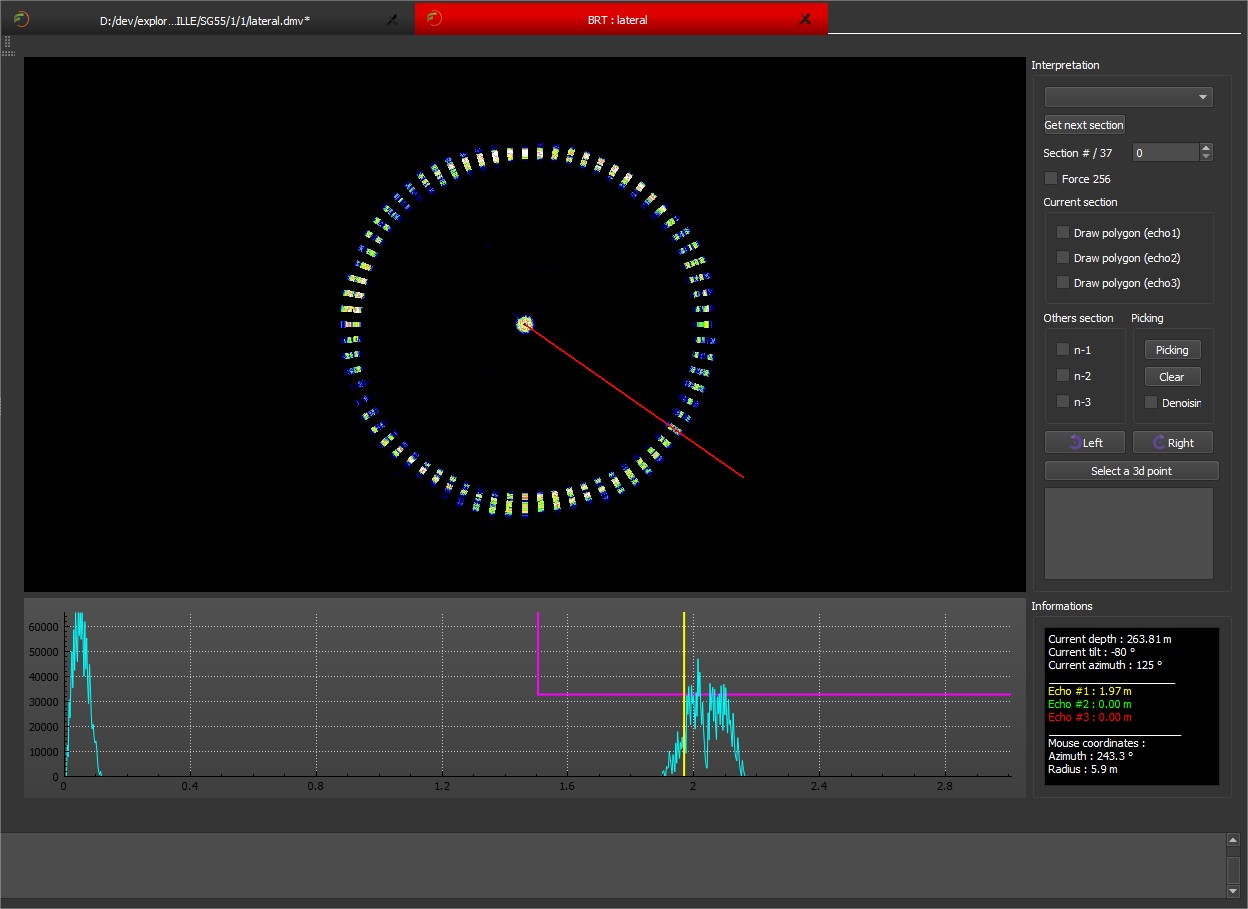Enable the Force 256 checkbox
The height and width of the screenshot is (909, 1248).
tap(1051, 179)
